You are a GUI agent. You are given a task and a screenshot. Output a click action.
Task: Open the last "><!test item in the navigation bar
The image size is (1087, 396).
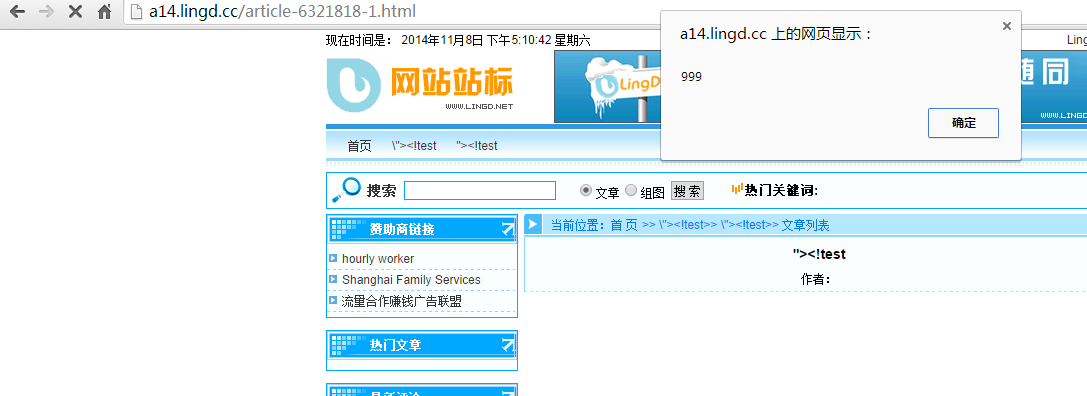pos(477,146)
